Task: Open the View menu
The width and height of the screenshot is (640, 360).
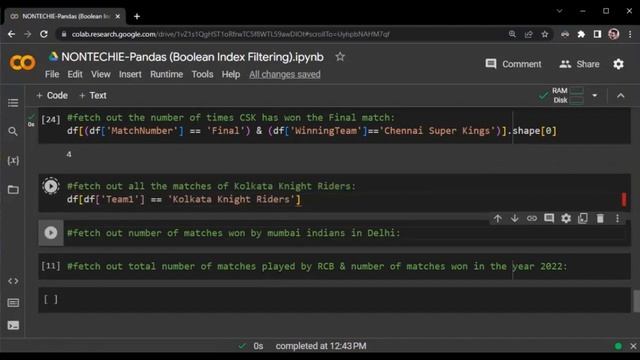Action: 100,74
